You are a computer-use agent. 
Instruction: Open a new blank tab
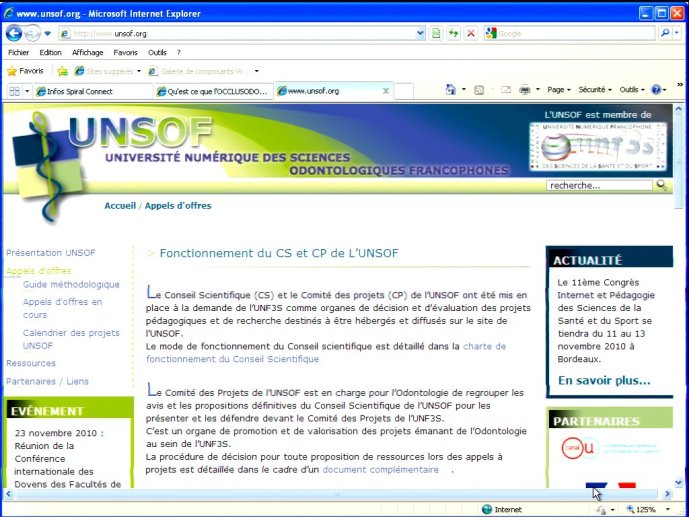click(x=403, y=91)
